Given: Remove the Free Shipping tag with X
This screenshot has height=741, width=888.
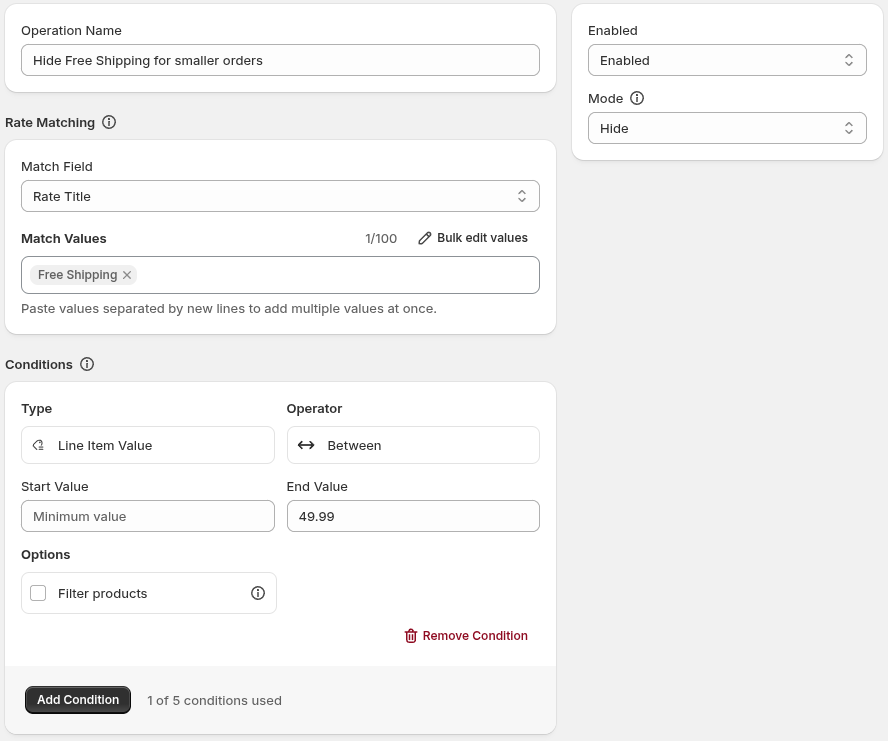Looking at the screenshot, I should coord(127,275).
